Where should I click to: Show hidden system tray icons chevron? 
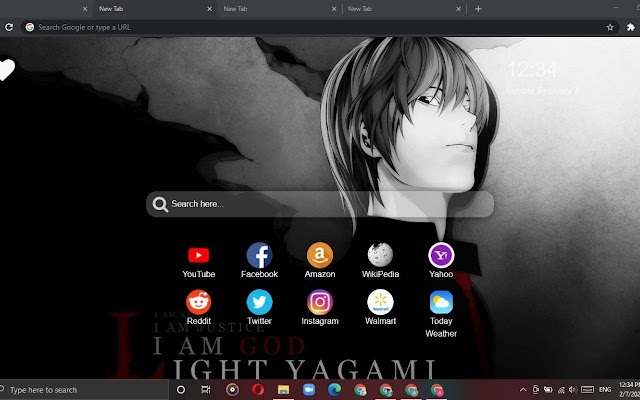coord(523,390)
